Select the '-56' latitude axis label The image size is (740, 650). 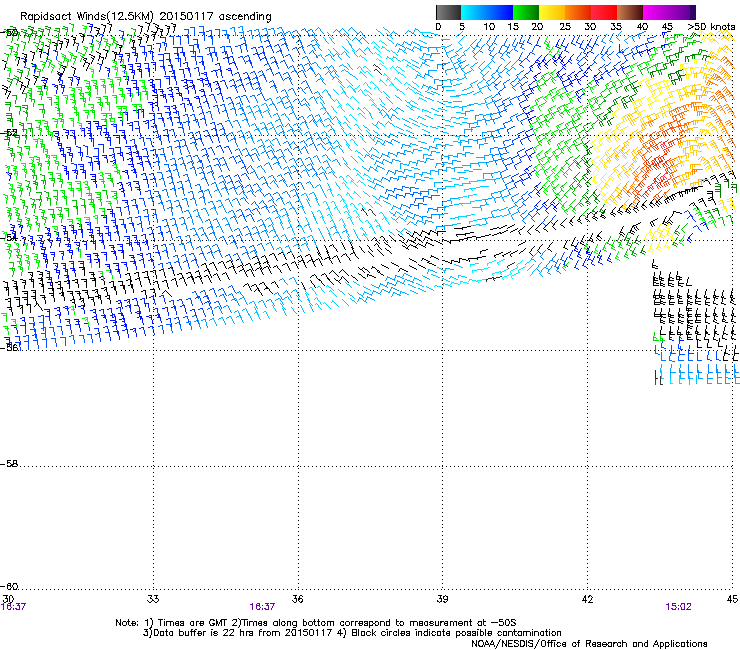pyautogui.click(x=9, y=348)
